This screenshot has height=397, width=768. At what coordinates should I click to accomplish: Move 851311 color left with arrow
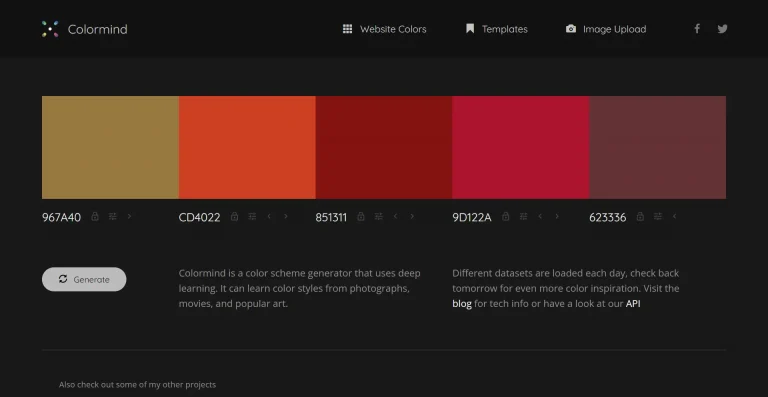click(395, 216)
